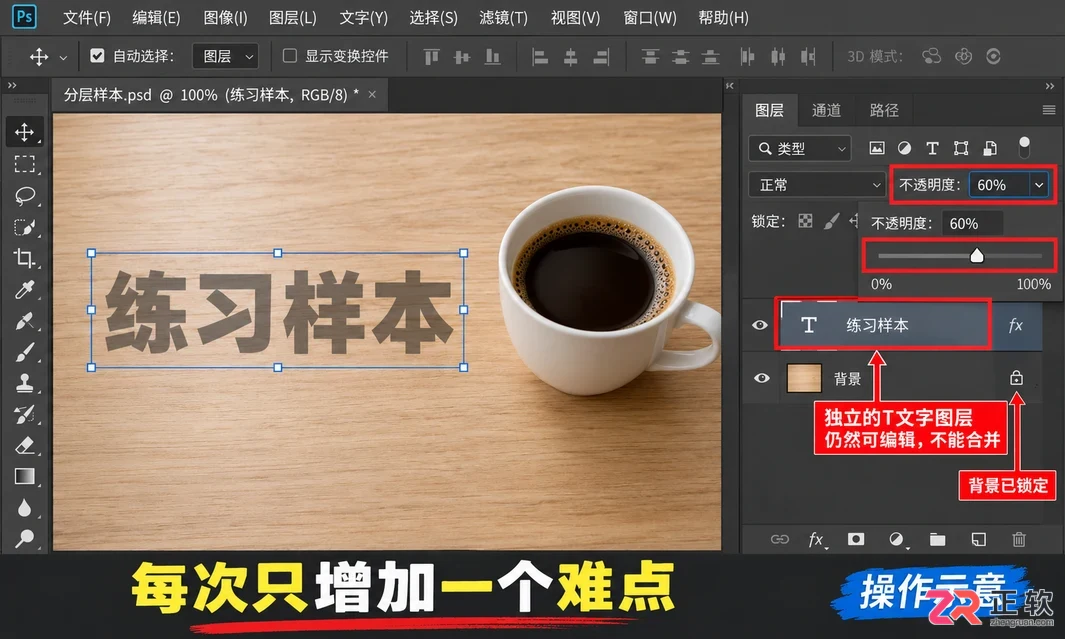Image resolution: width=1065 pixels, height=639 pixels.
Task: Select the History Brush tool
Action: click(24, 414)
